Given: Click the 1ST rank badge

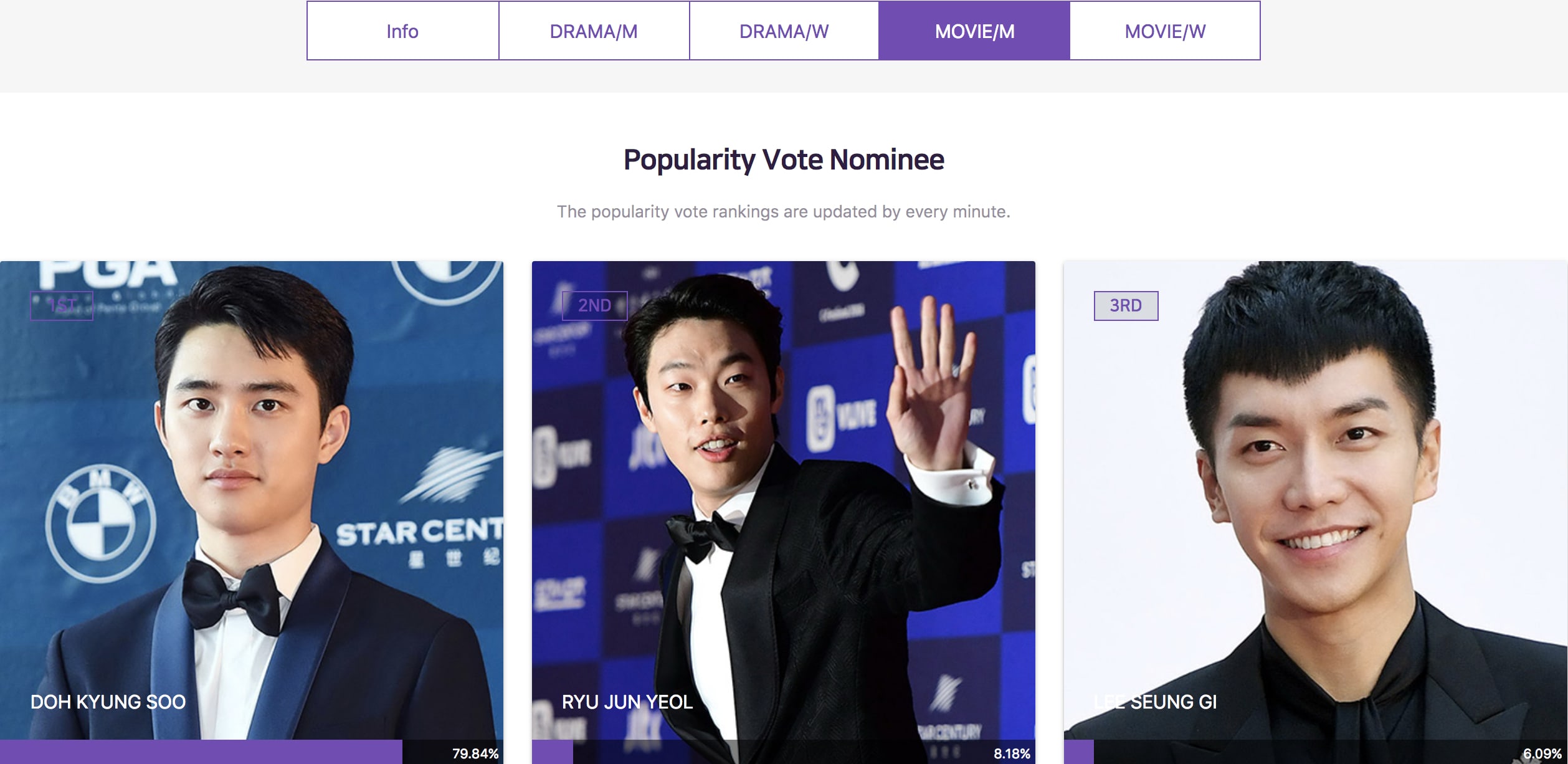Looking at the screenshot, I should coord(62,306).
